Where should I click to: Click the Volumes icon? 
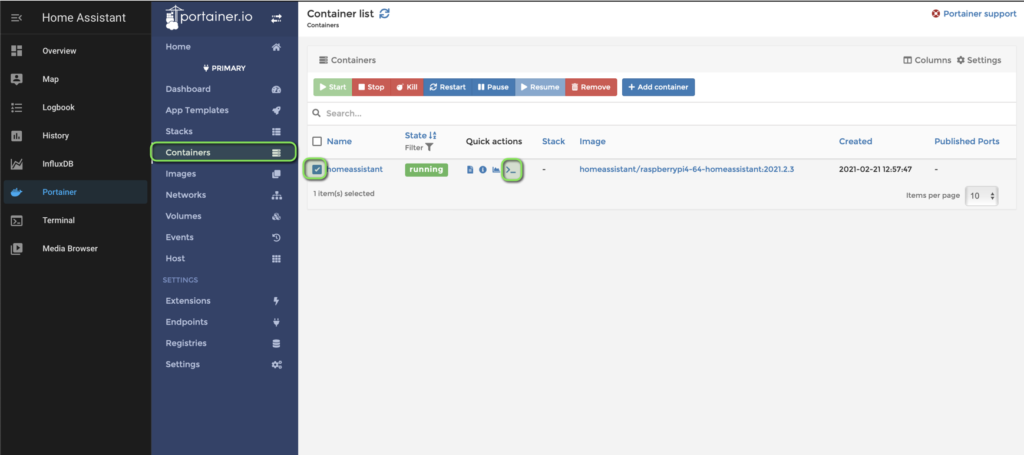[x=276, y=216]
